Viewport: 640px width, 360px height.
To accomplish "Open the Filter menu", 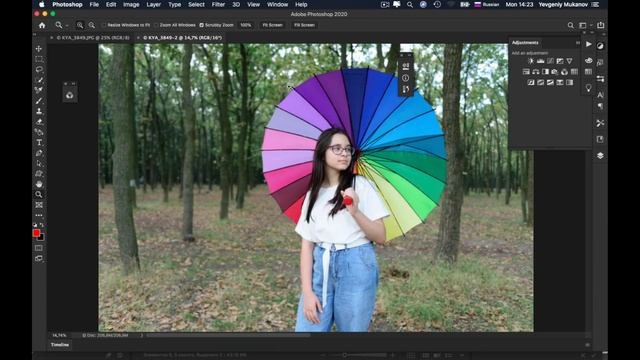I will coord(218,4).
